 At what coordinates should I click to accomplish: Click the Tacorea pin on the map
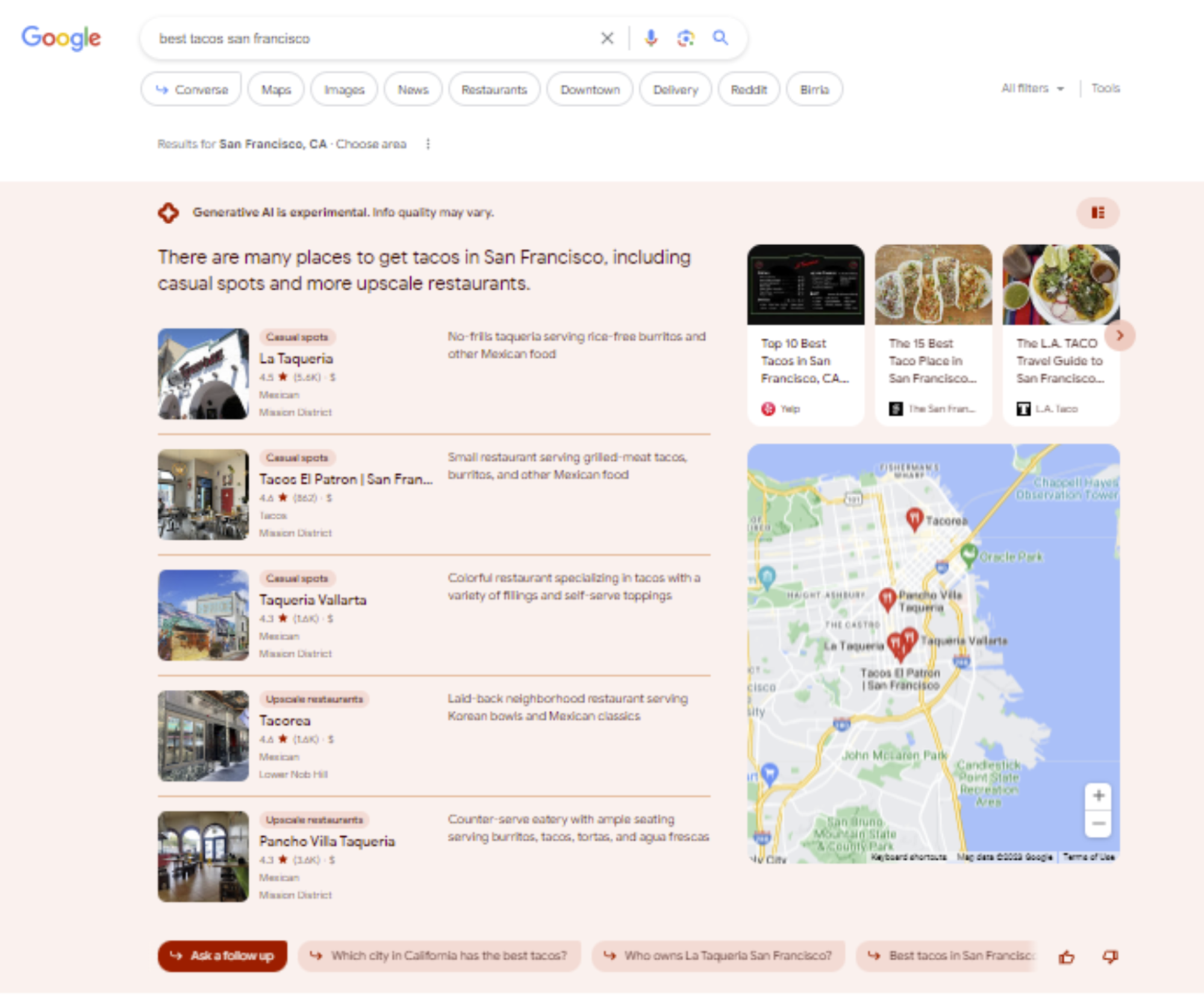point(914,518)
